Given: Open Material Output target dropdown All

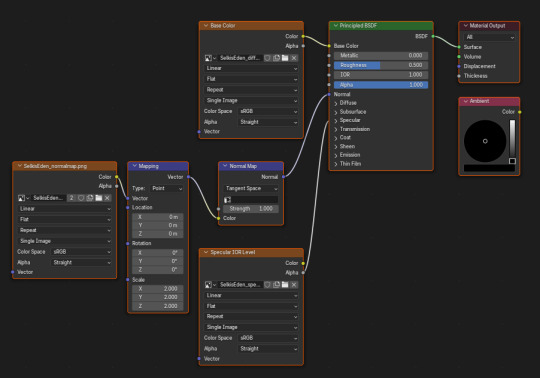Looking at the screenshot, I should 489,37.
